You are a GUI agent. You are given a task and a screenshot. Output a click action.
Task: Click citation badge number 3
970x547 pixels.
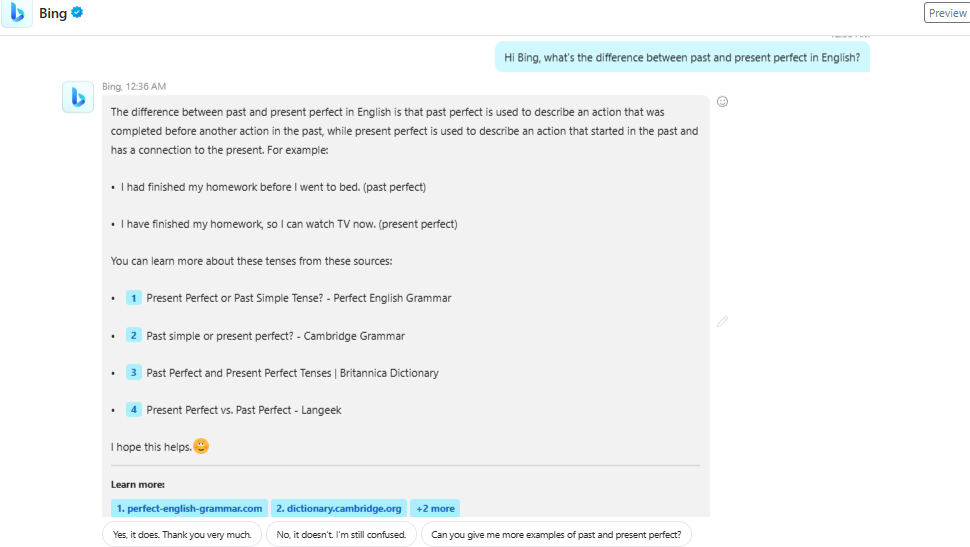(134, 373)
